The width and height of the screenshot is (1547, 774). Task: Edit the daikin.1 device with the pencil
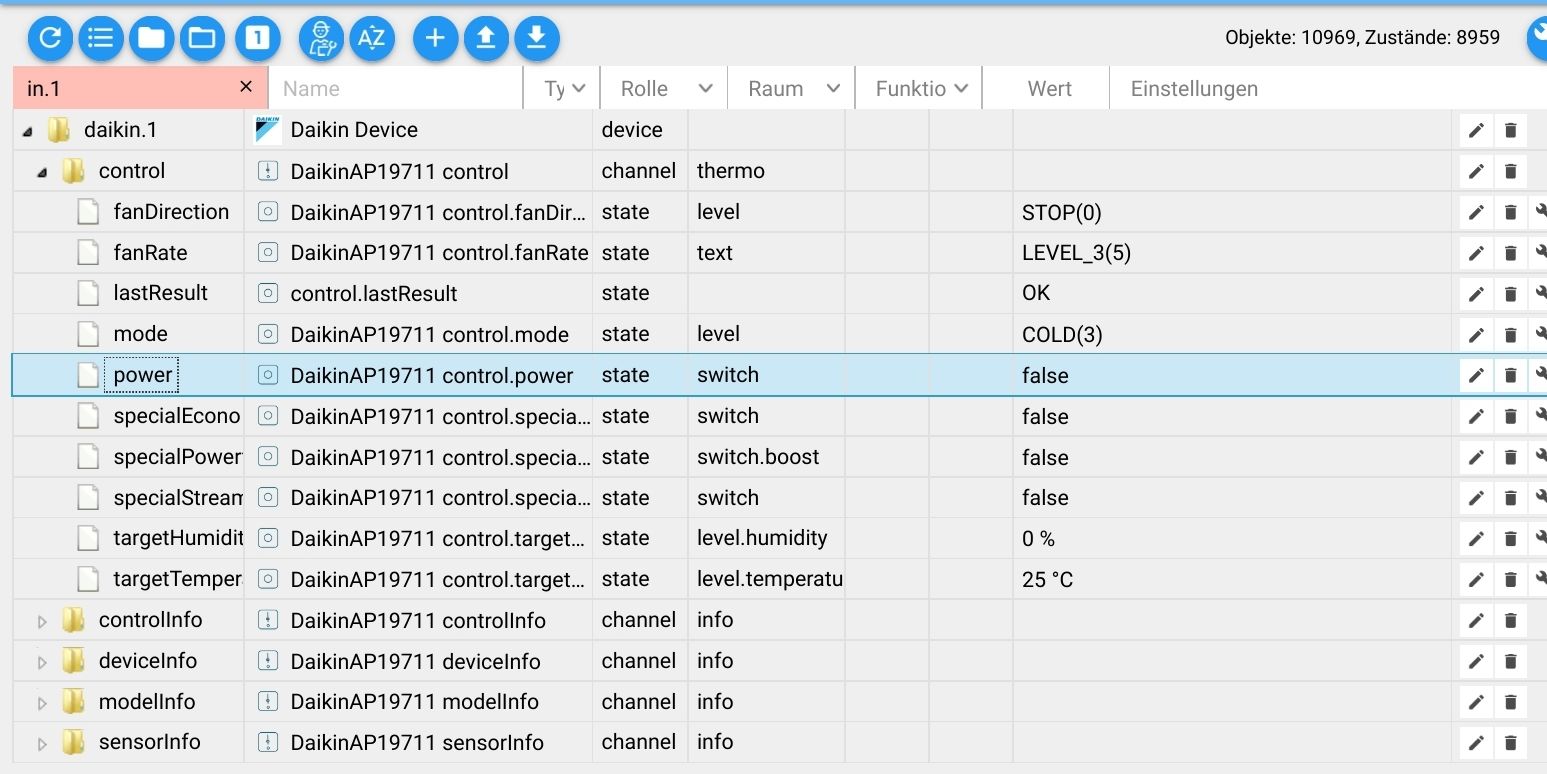1476,131
